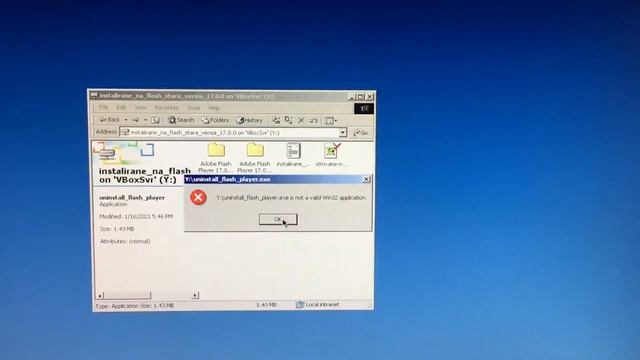This screenshot has width=640, height=360.
Task: Open the Back history dropdown arrow
Action: [126, 120]
